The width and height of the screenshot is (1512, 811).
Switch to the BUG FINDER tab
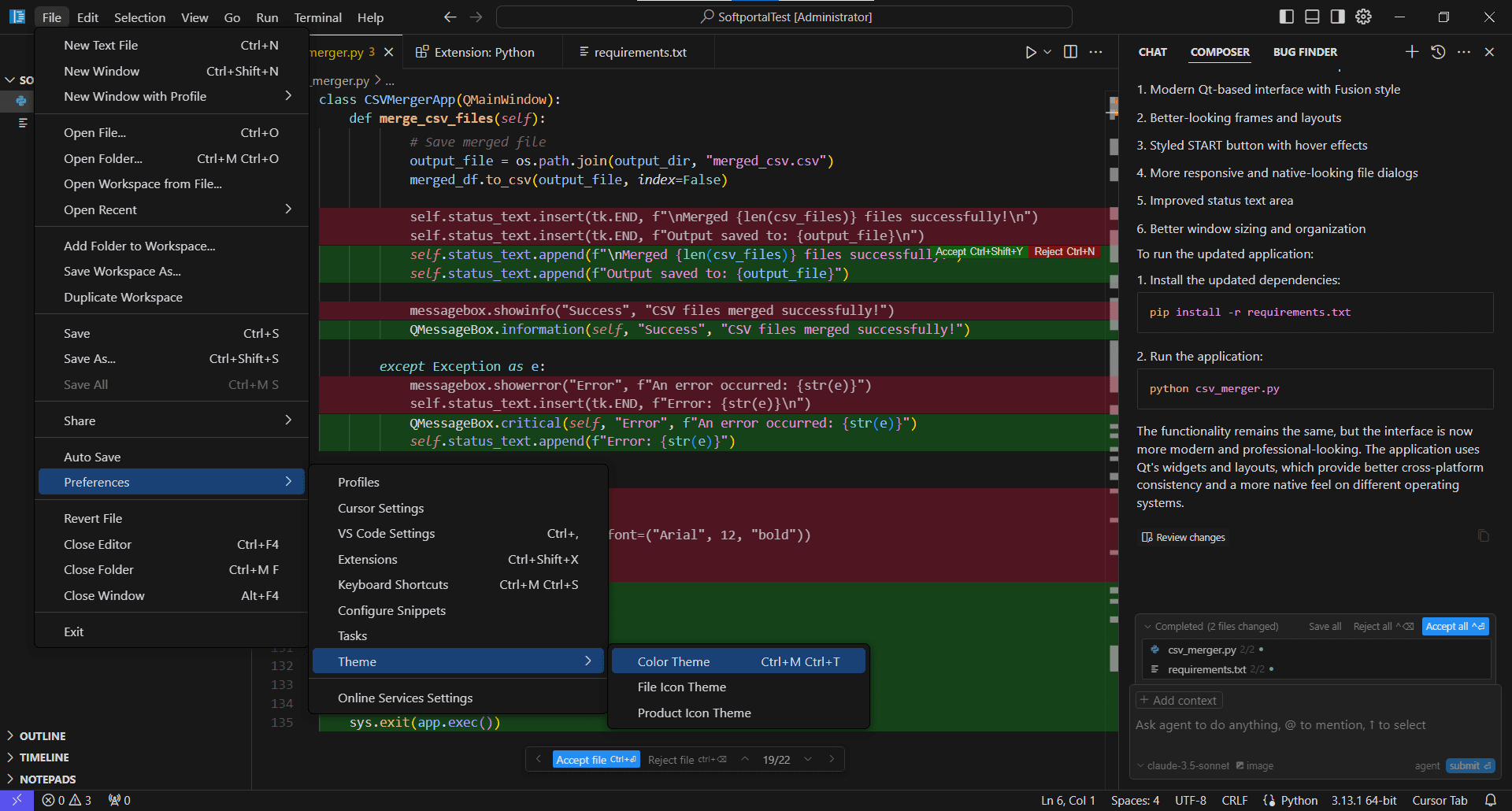[x=1305, y=52]
